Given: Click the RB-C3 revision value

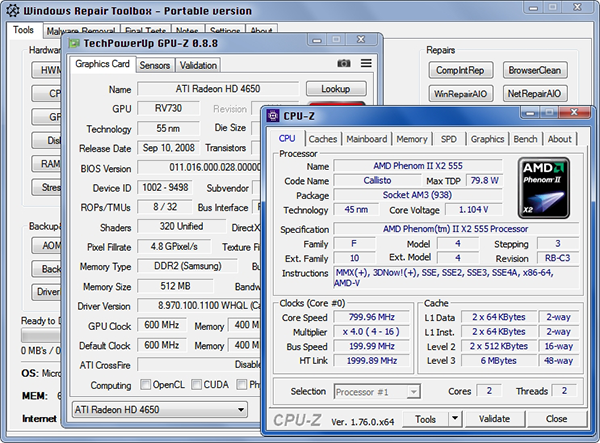Looking at the screenshot, I should (x=558, y=258).
